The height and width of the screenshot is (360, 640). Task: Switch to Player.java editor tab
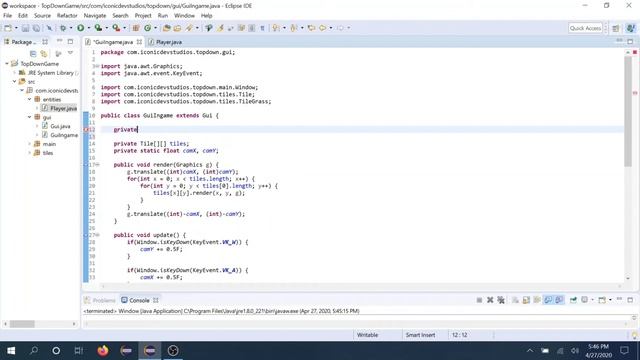pos(169,42)
